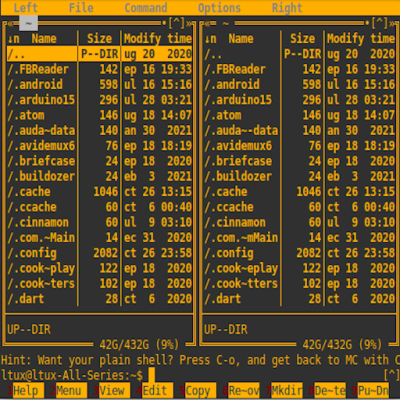
Task: Select /.cinnamon folder in the left panel
Action: [99, 223]
